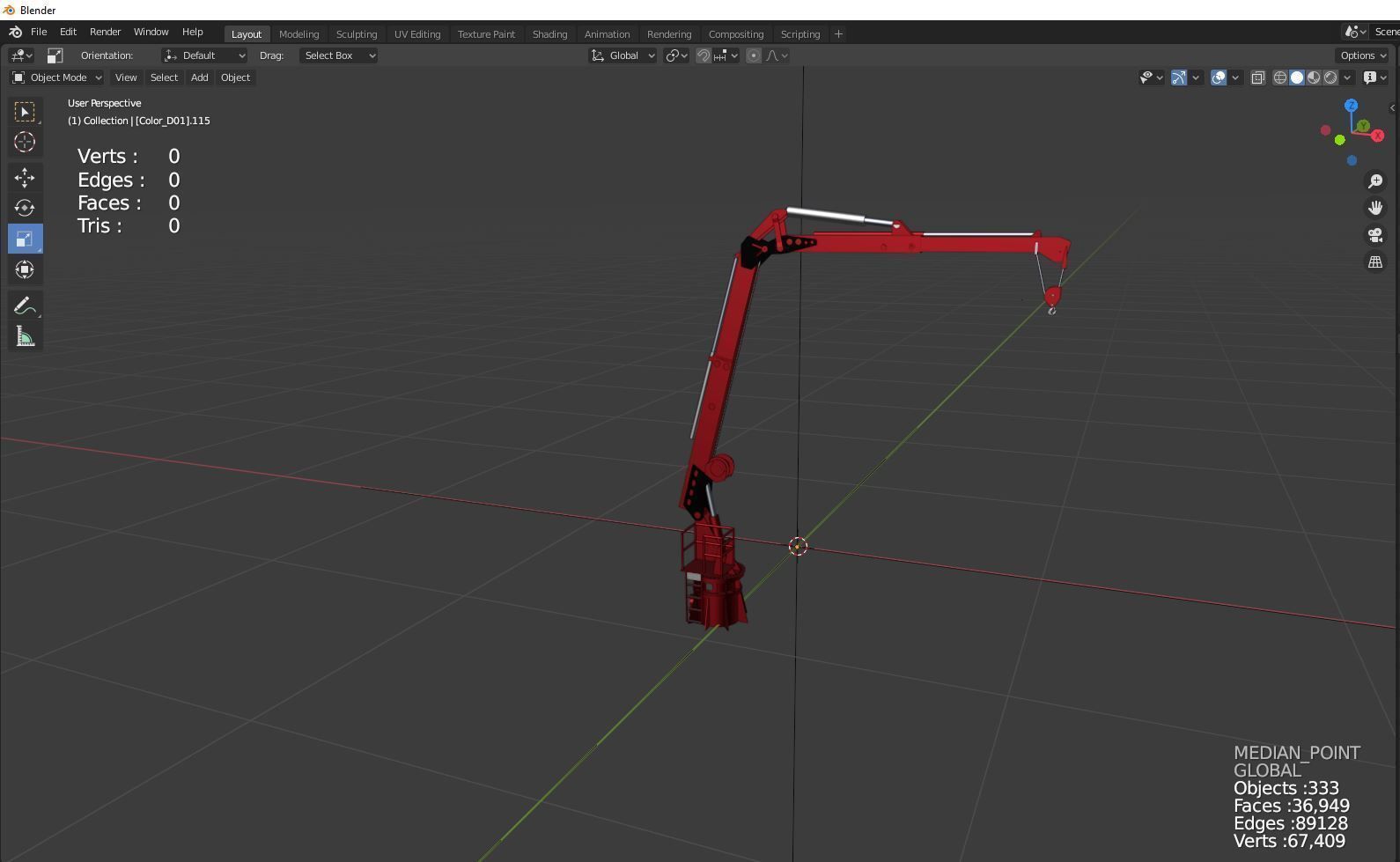
Task: Open the viewport Add menu
Action: 200,77
